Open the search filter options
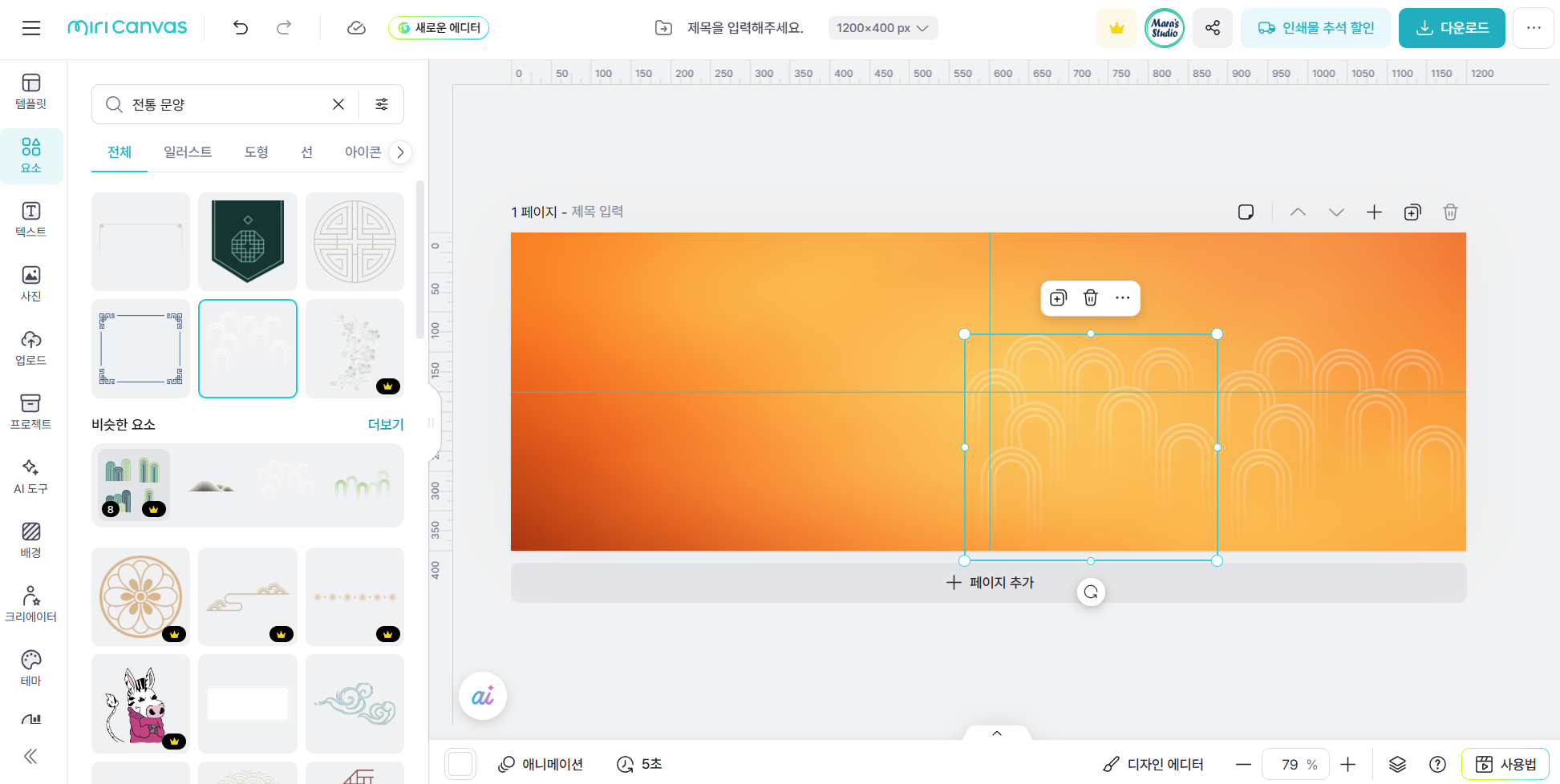 coord(382,104)
